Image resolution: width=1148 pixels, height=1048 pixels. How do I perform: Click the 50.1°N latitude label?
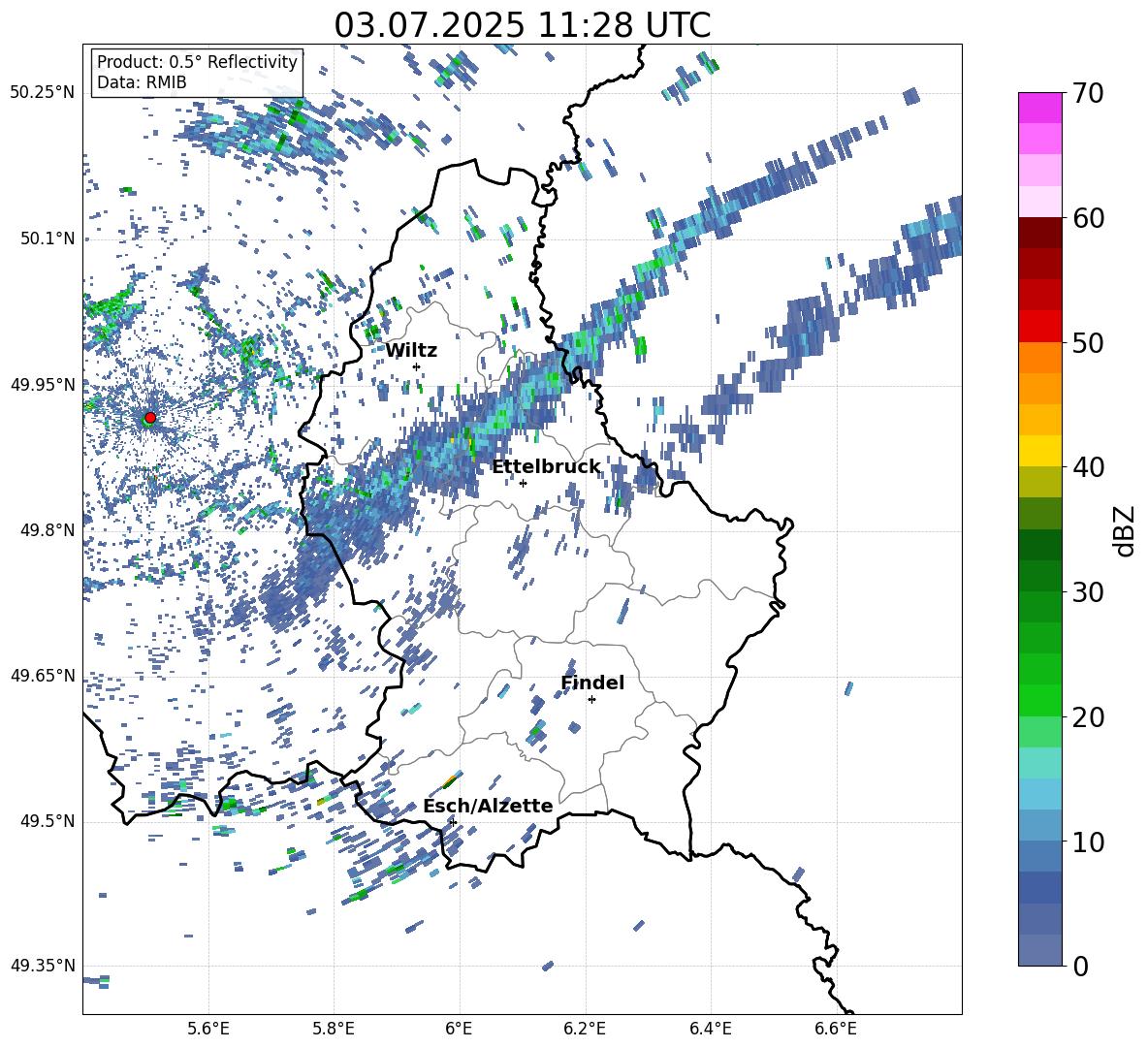point(47,238)
